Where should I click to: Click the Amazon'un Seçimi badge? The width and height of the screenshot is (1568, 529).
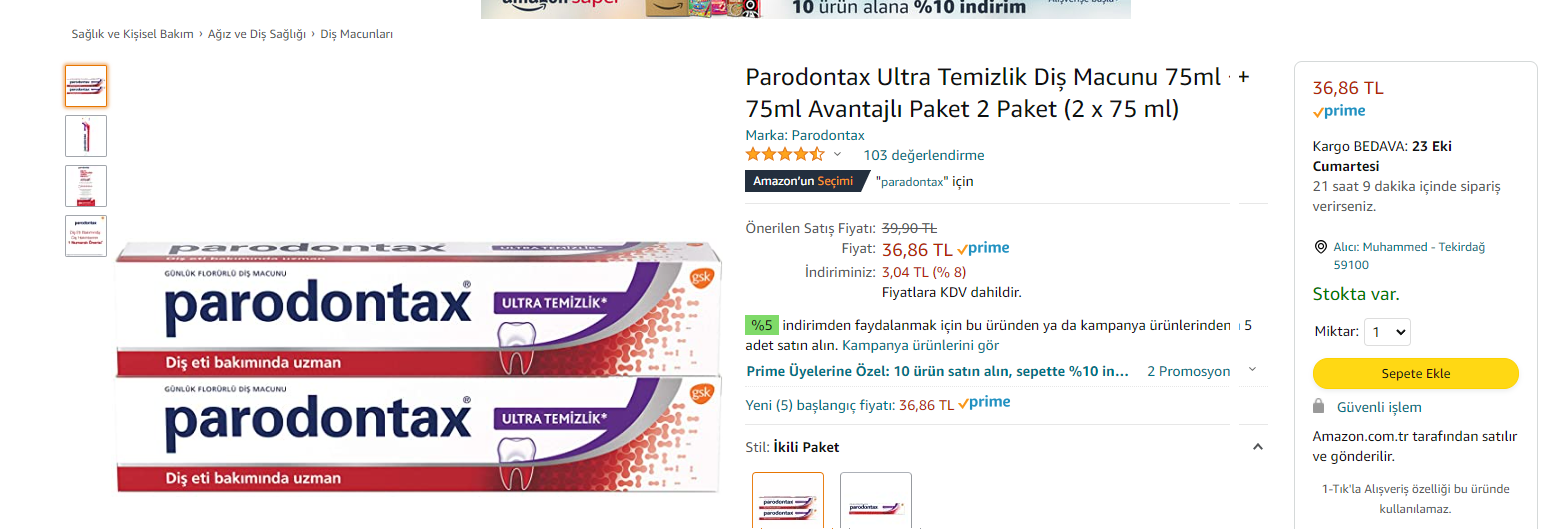(x=804, y=181)
